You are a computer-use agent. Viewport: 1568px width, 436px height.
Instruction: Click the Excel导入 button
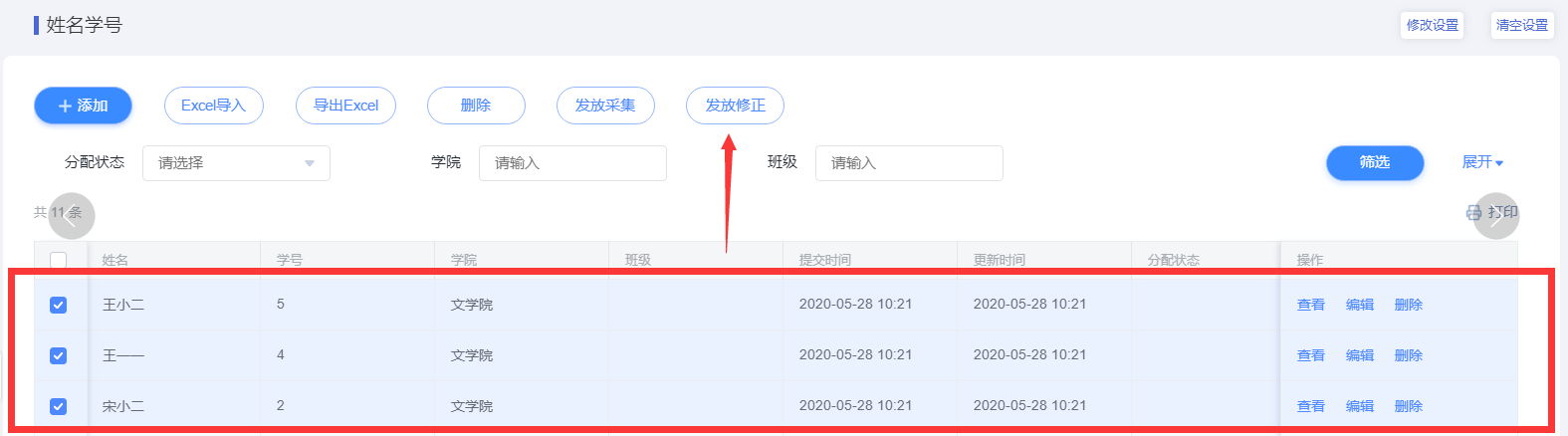coord(213,106)
